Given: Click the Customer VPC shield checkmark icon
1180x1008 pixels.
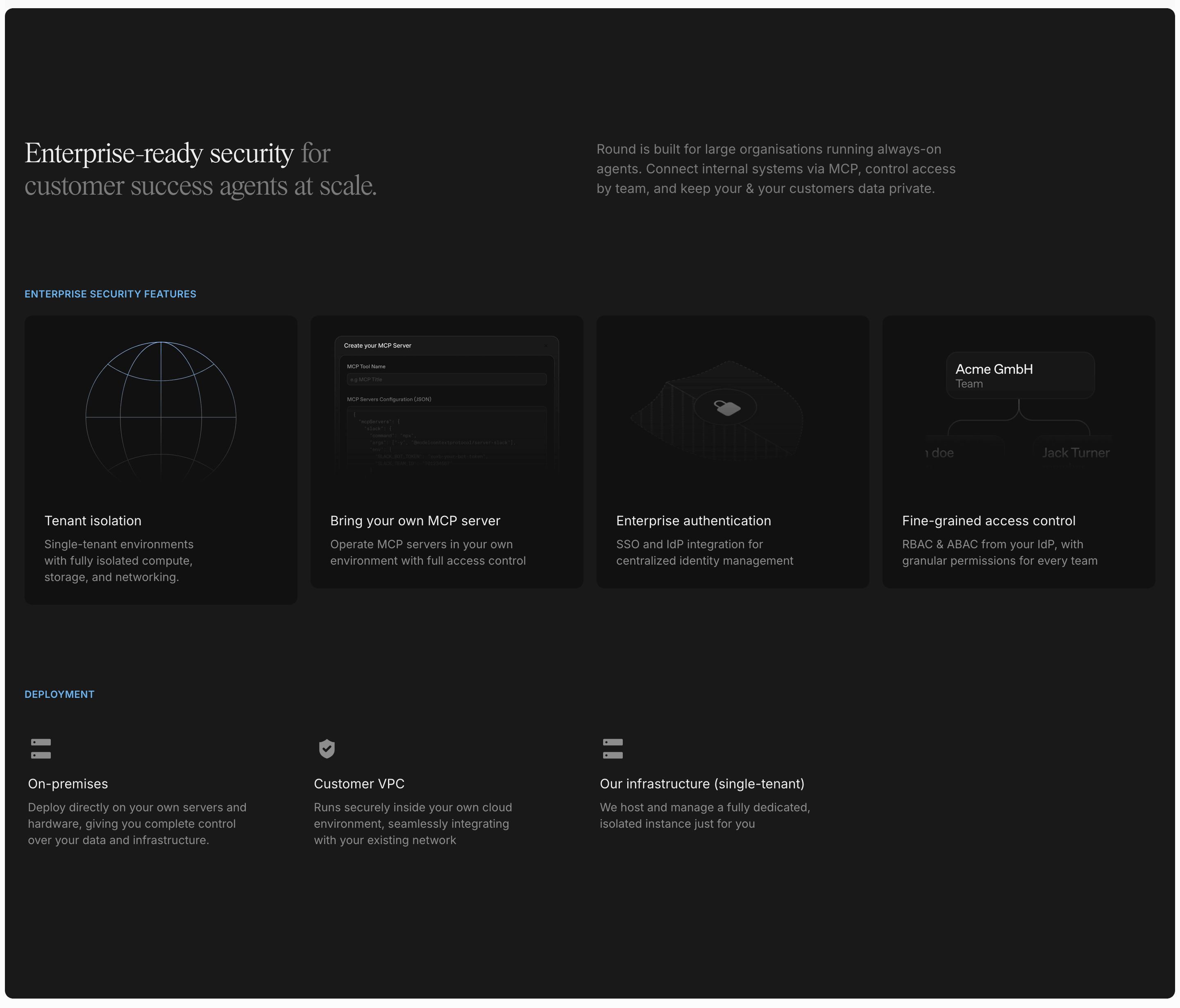Looking at the screenshot, I should (326, 748).
